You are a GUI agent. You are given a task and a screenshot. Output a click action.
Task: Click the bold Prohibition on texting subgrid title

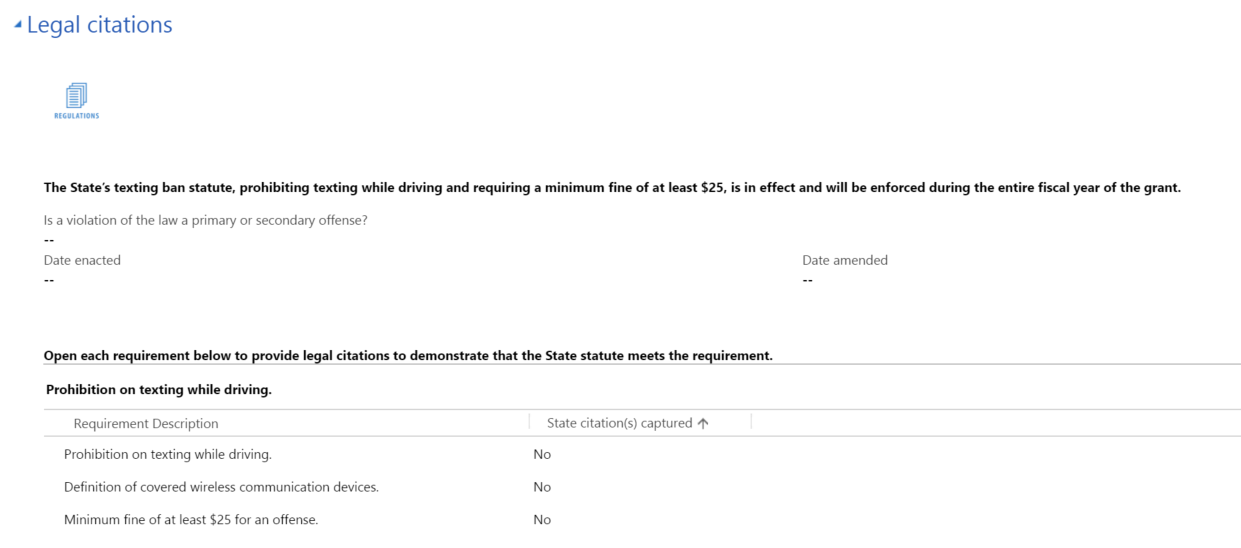coord(159,389)
